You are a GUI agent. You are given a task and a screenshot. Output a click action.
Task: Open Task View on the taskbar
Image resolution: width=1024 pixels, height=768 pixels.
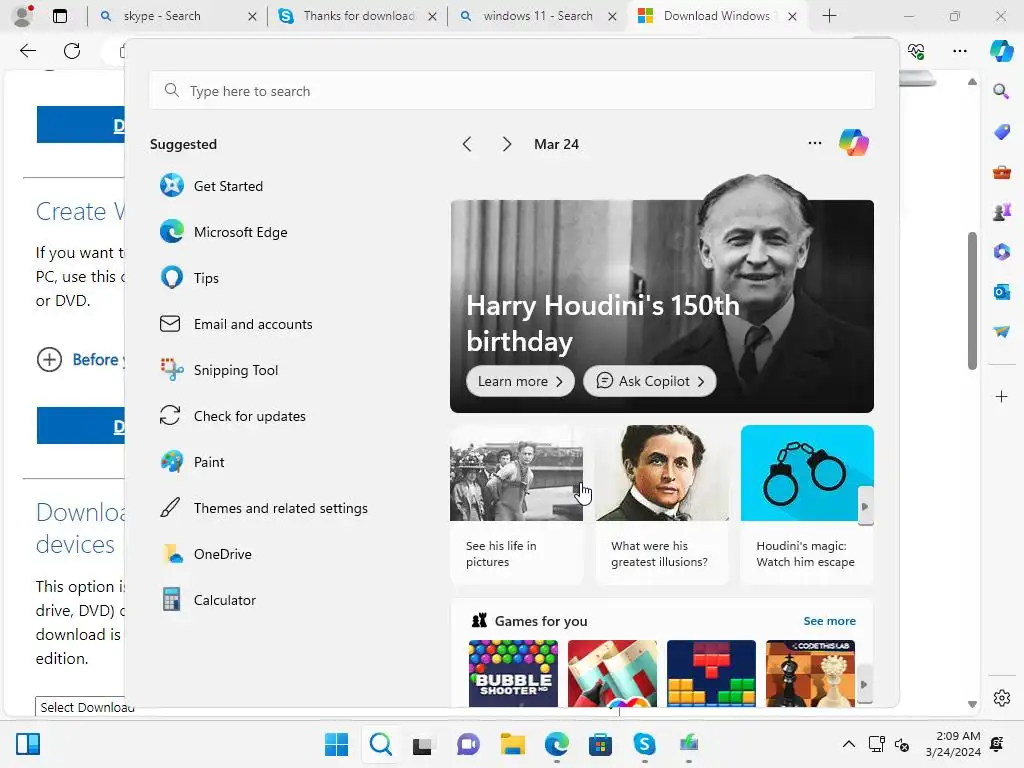pos(423,744)
